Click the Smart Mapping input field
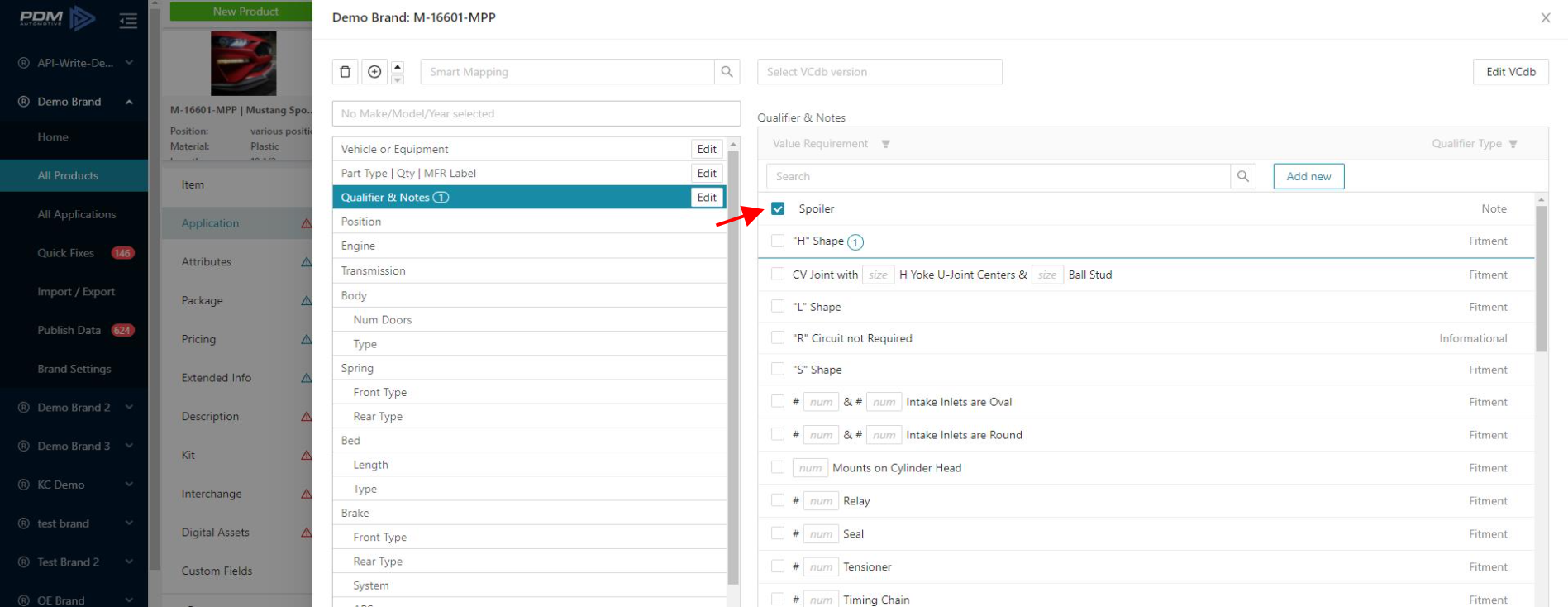The width and height of the screenshot is (1568, 607). (x=567, y=72)
